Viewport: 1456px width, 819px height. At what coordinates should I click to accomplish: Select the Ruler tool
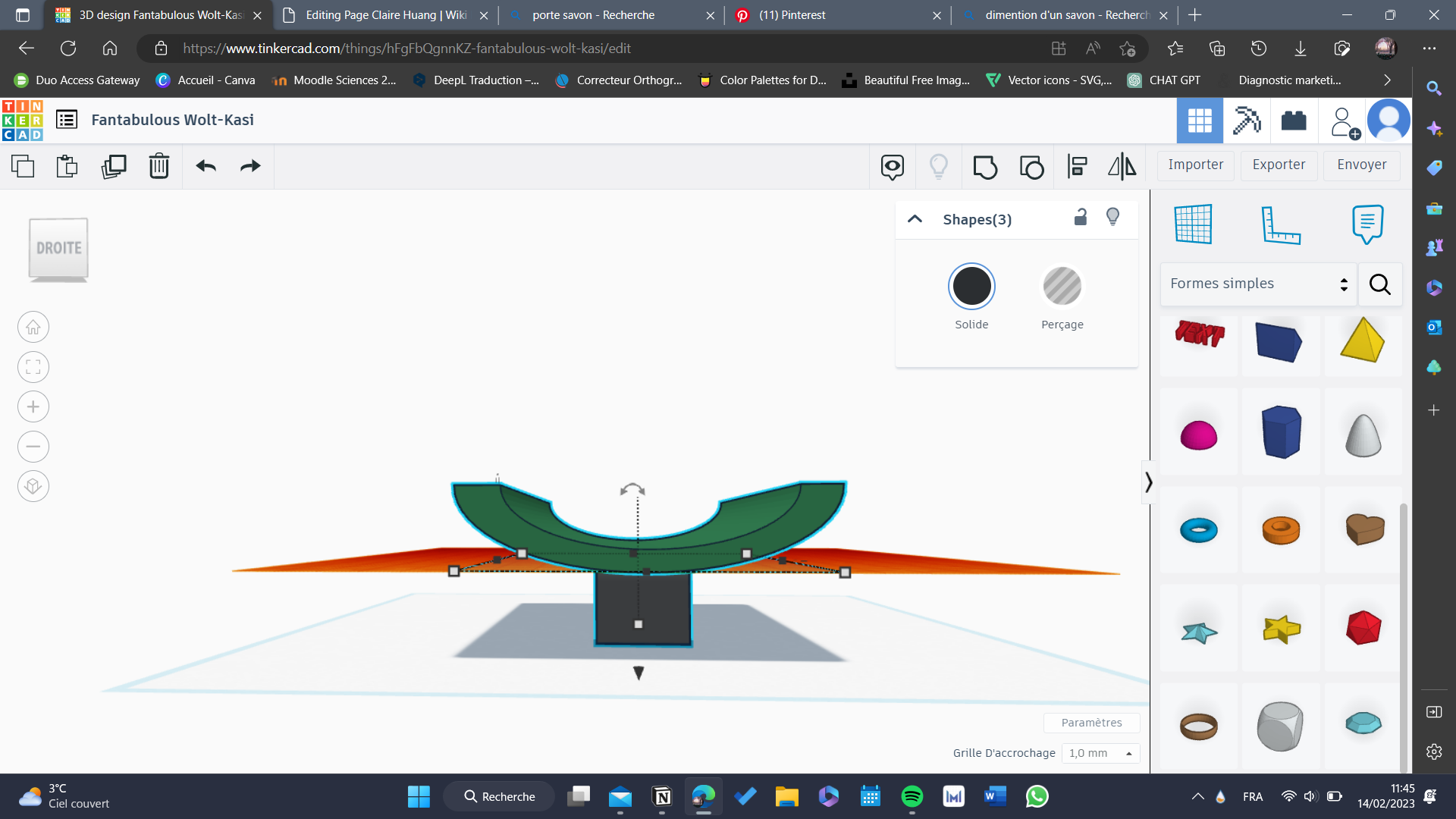[1281, 224]
